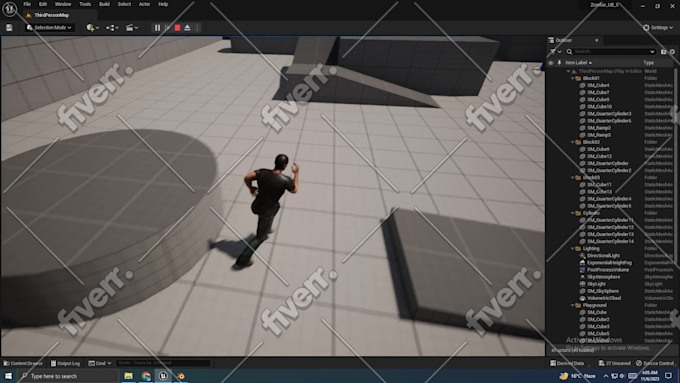
Task: Pause the play-in-editor simulation
Action: point(157,28)
